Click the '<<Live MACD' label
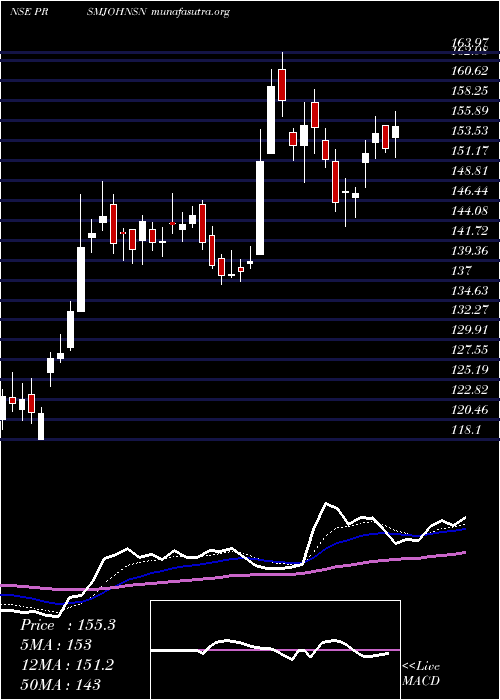 pyautogui.click(x=421, y=674)
